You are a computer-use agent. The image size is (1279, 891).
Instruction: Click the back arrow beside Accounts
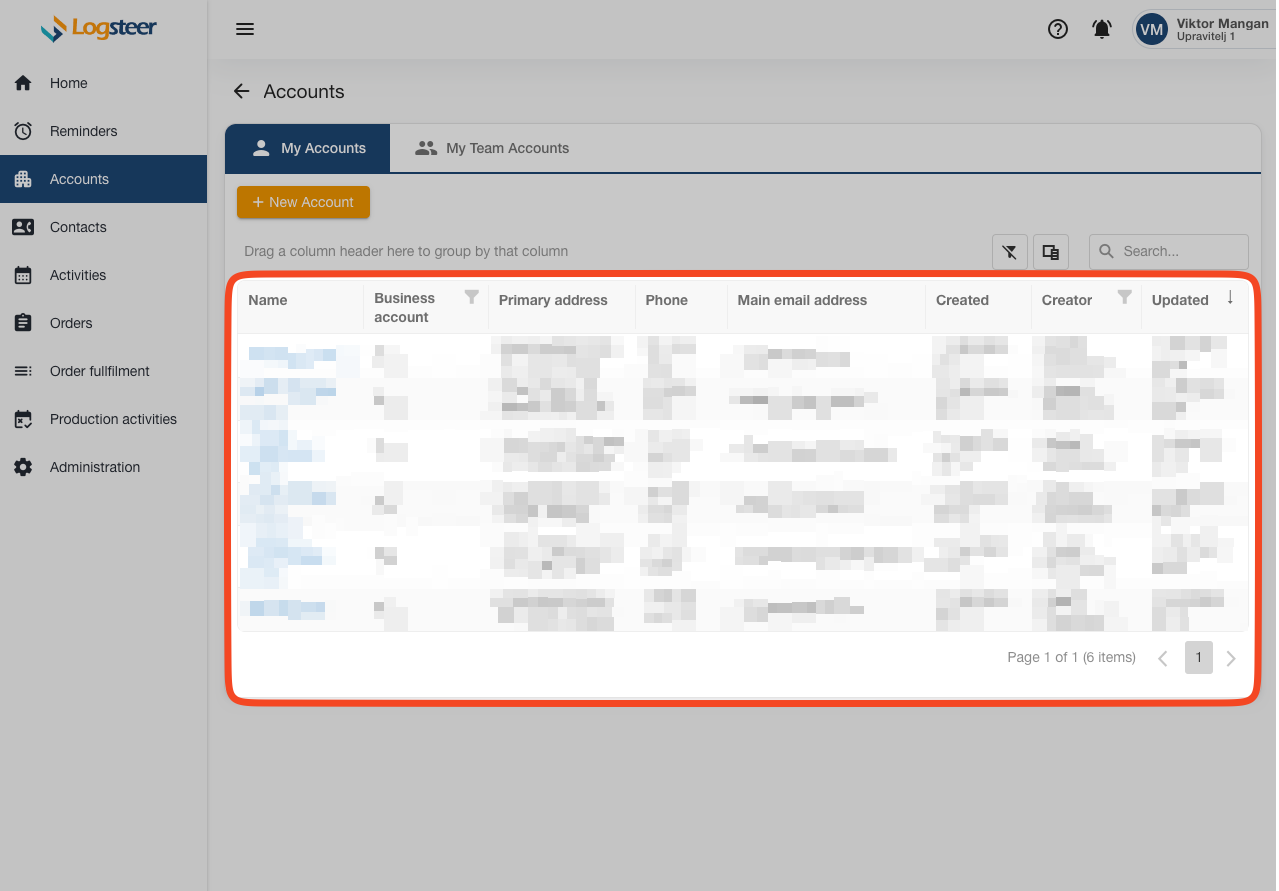241,92
